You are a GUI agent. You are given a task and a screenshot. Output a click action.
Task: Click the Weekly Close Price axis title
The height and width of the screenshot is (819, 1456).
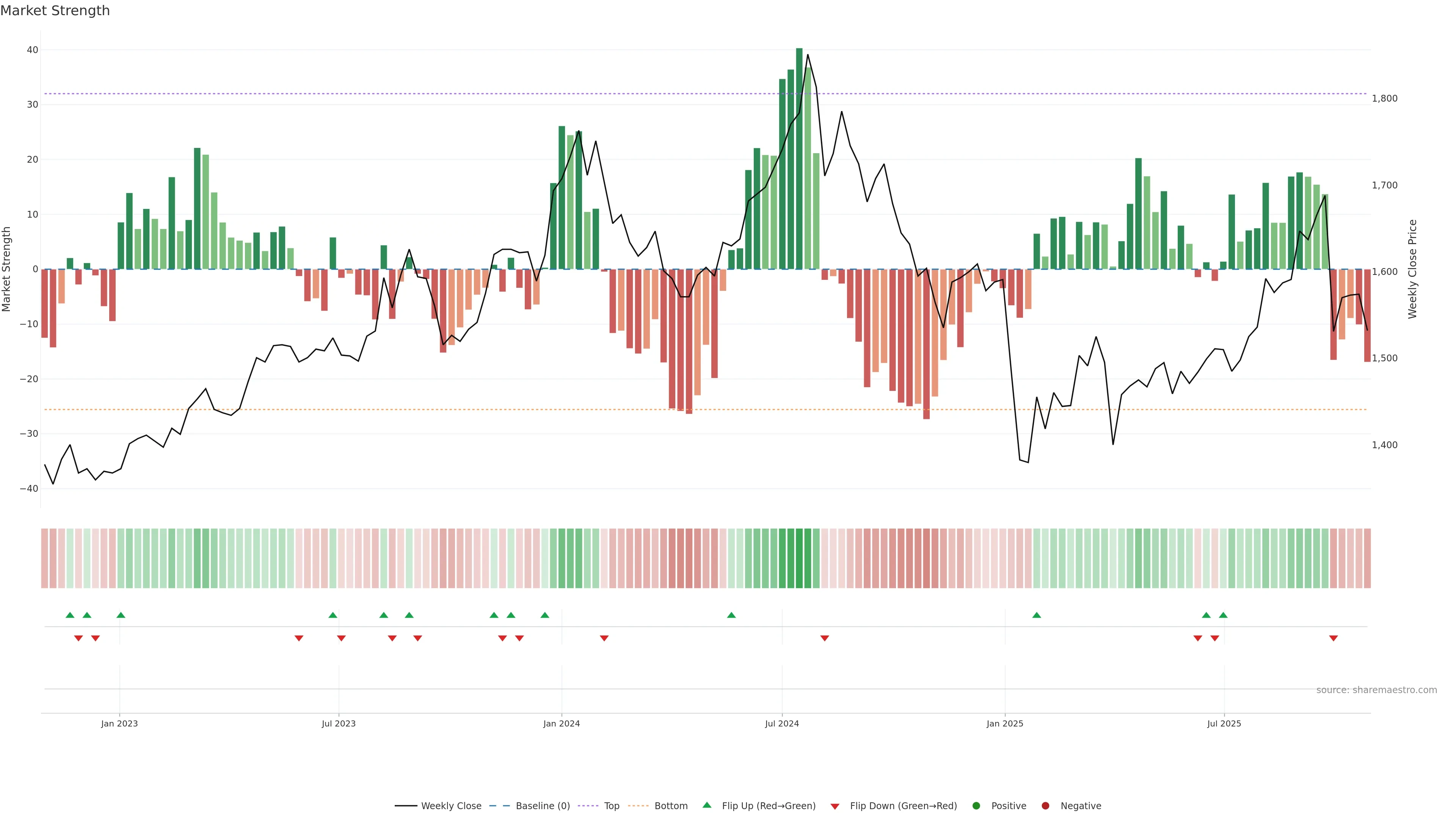(1412, 269)
